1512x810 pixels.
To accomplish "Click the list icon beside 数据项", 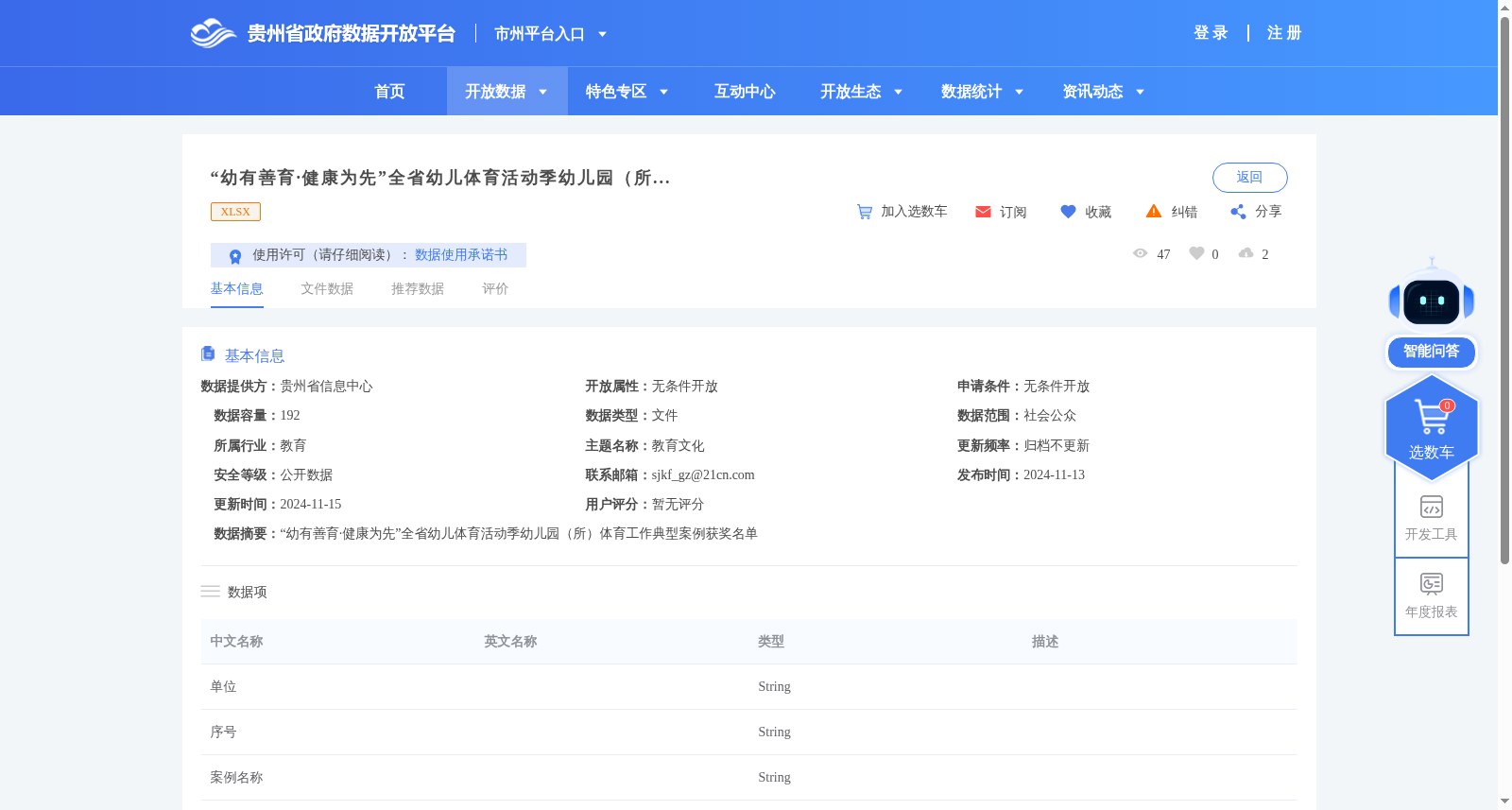I will click(210, 592).
